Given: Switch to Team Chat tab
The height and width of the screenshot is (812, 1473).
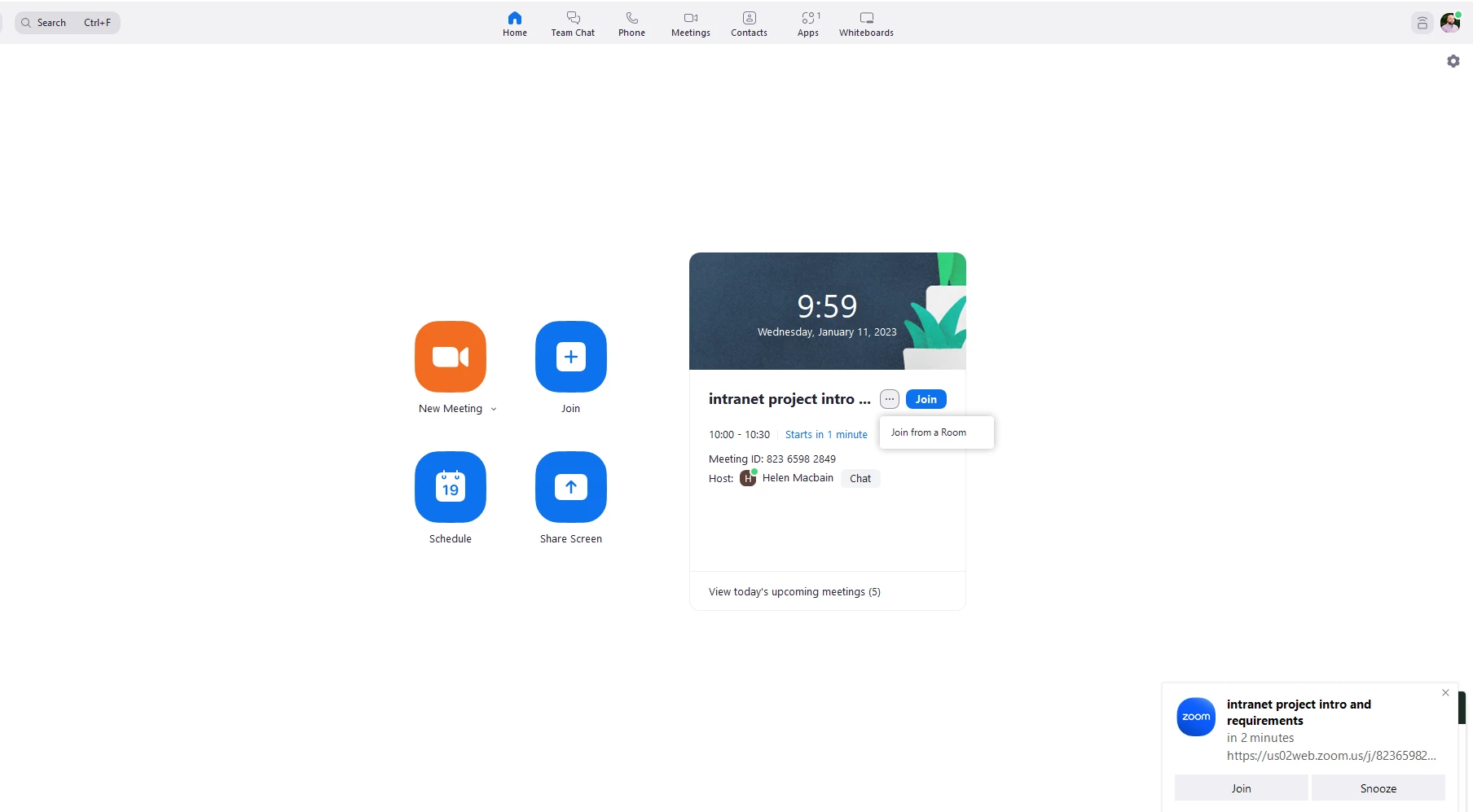Looking at the screenshot, I should pyautogui.click(x=573, y=24).
